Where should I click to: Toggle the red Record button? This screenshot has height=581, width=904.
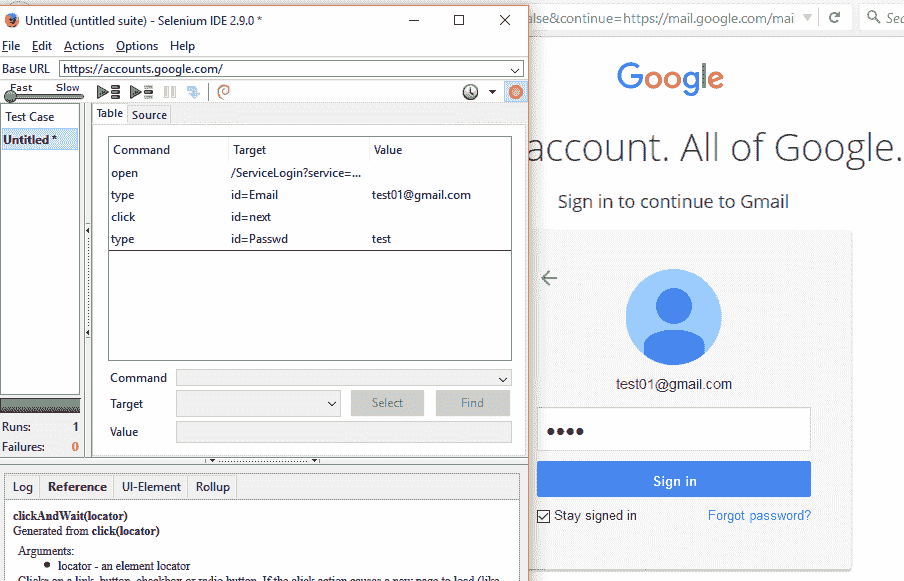(515, 92)
